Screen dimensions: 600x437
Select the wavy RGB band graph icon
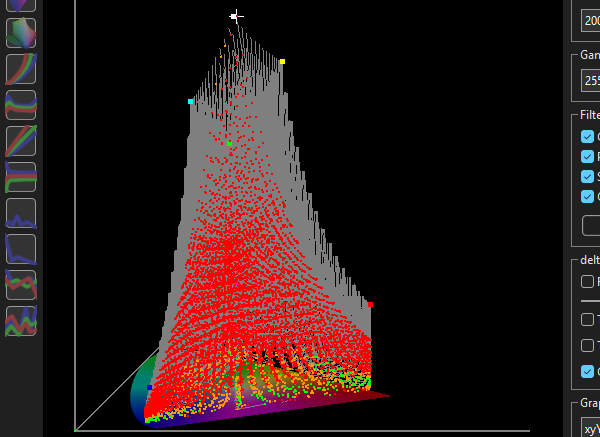pos(21,105)
